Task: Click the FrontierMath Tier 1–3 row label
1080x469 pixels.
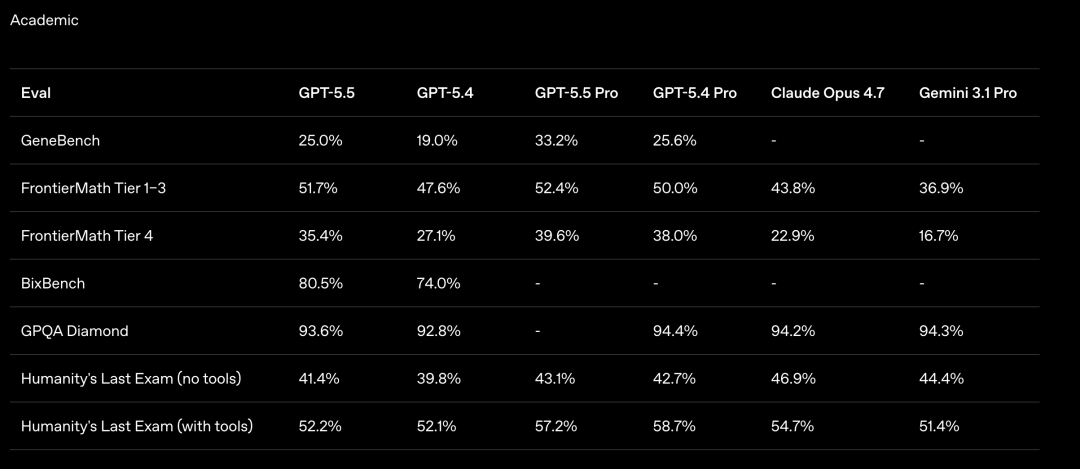Action: tap(91, 188)
